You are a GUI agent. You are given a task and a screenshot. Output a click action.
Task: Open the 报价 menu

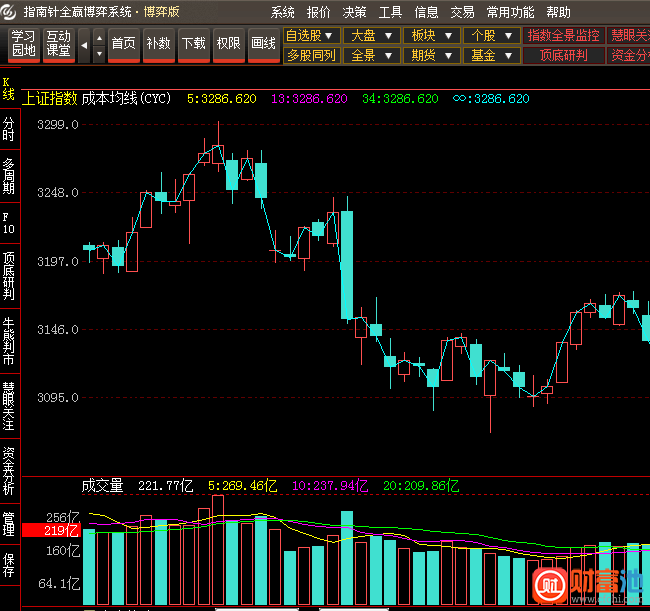318,12
